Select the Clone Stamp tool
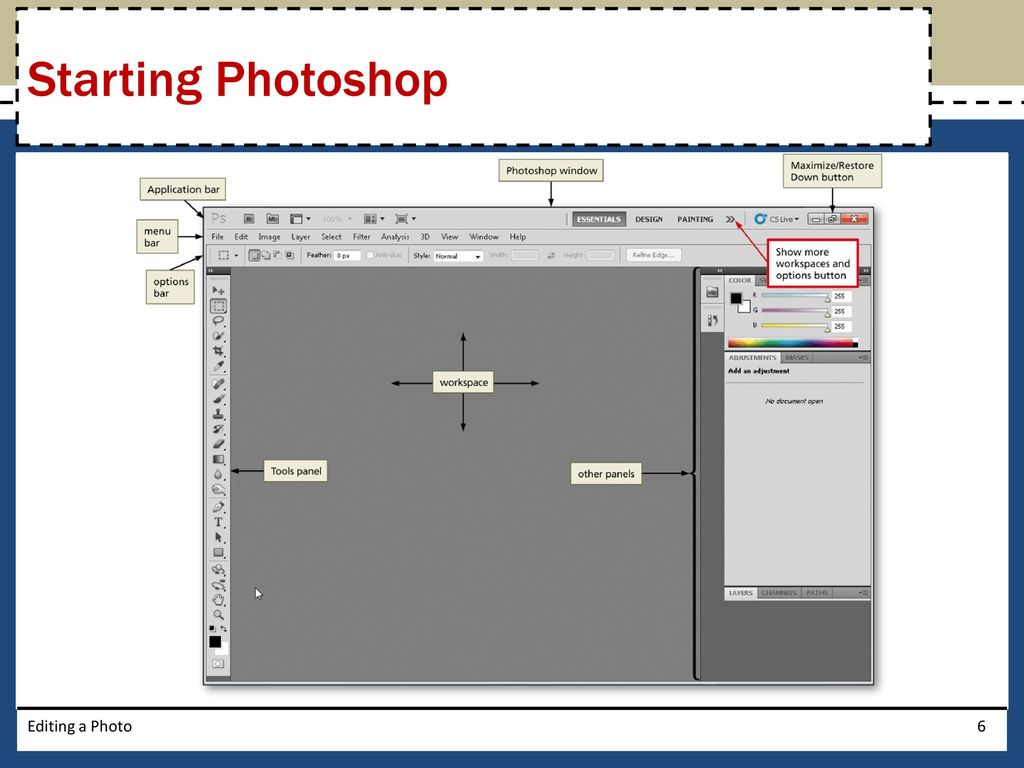The width and height of the screenshot is (1024, 768). point(218,414)
